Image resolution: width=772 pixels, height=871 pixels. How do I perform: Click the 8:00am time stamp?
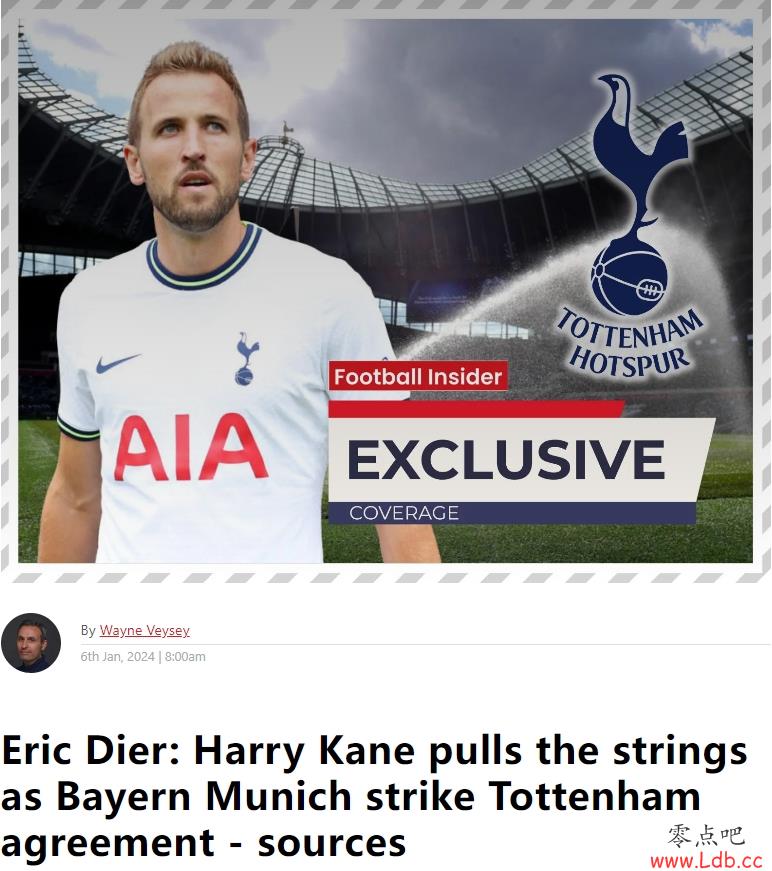pyautogui.click(x=186, y=657)
